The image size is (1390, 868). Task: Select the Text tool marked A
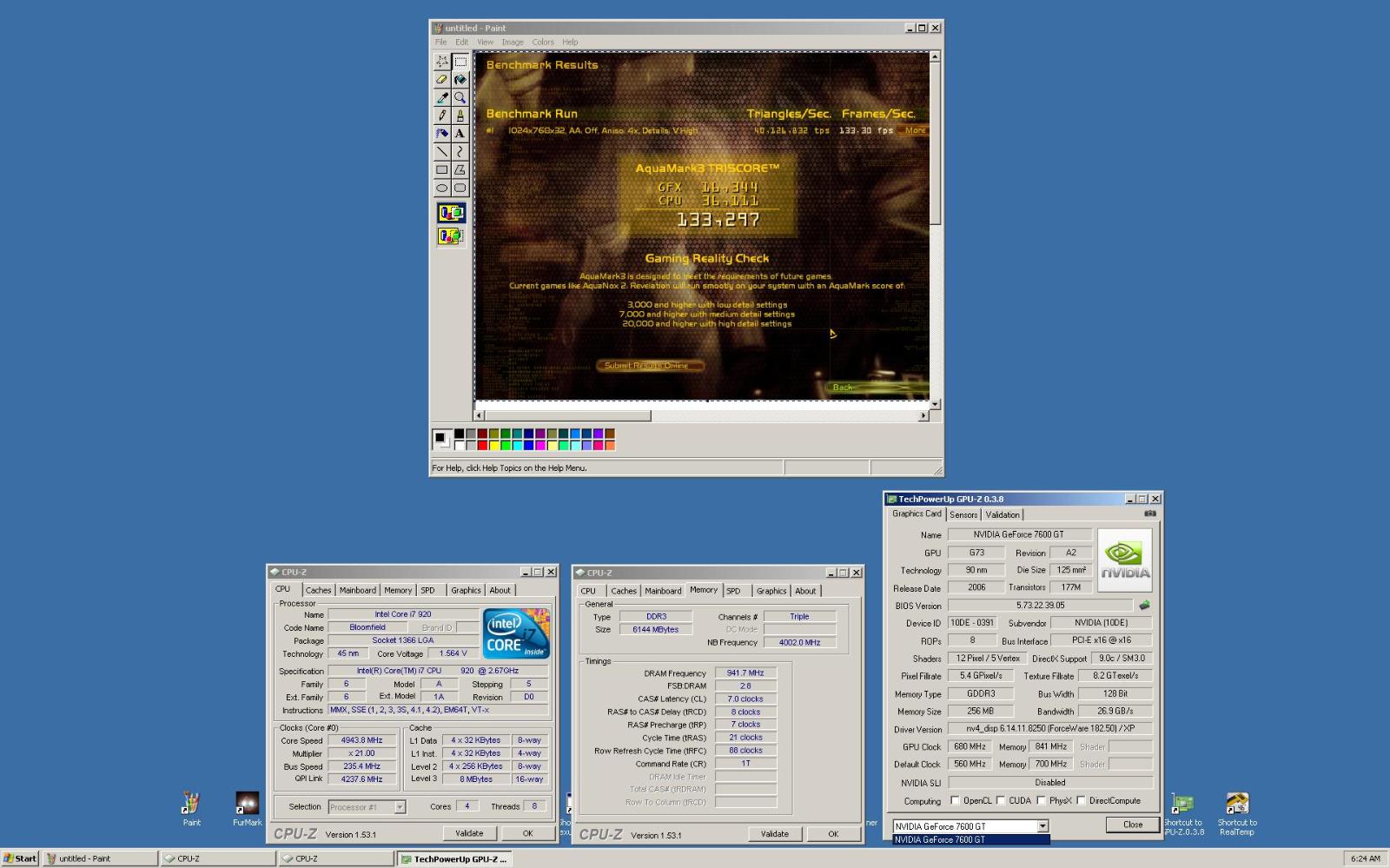tap(460, 134)
